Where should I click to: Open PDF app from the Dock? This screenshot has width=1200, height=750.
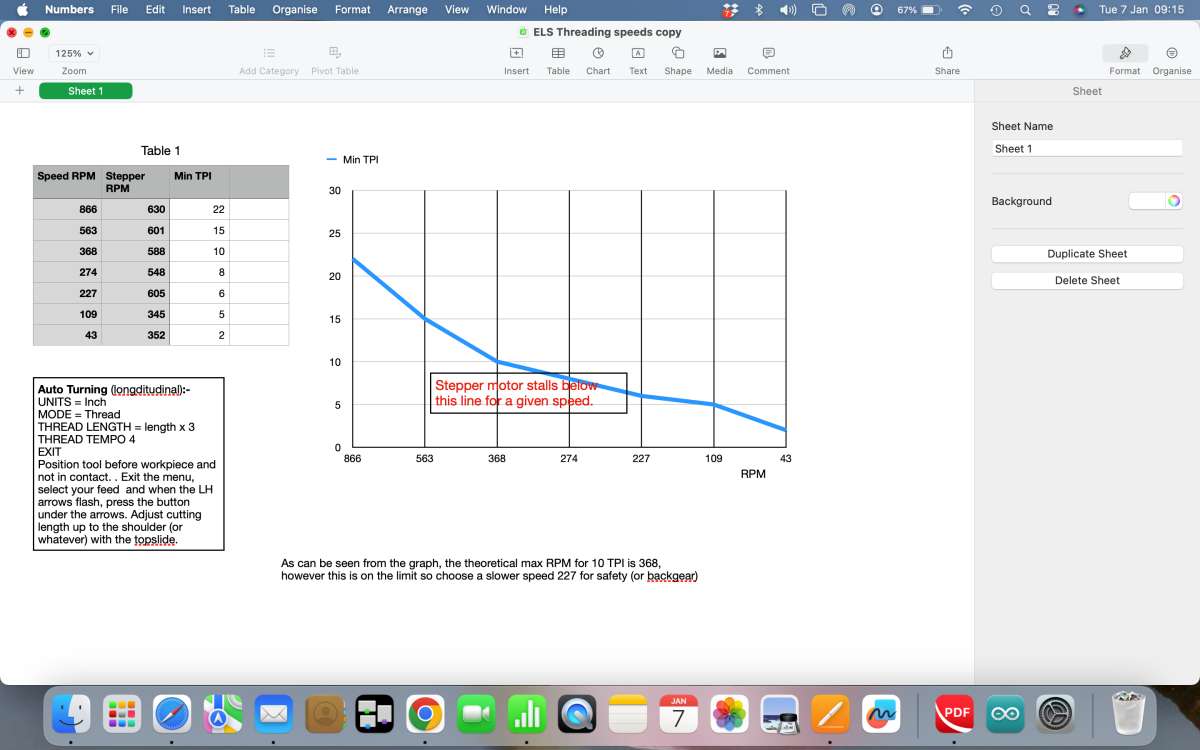click(954, 714)
